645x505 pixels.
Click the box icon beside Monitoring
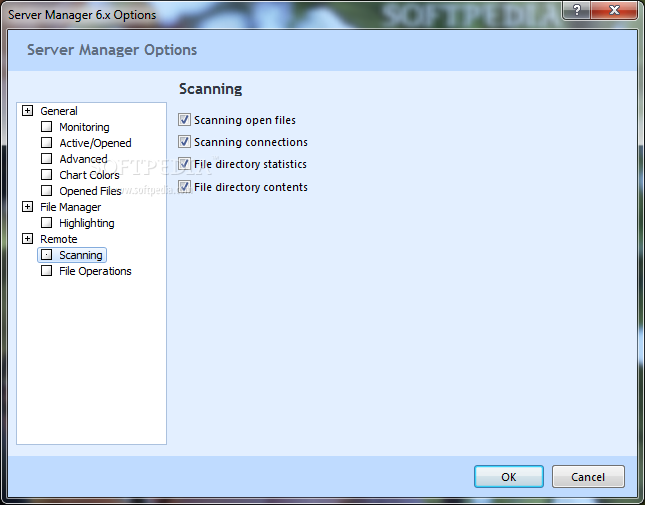click(46, 127)
